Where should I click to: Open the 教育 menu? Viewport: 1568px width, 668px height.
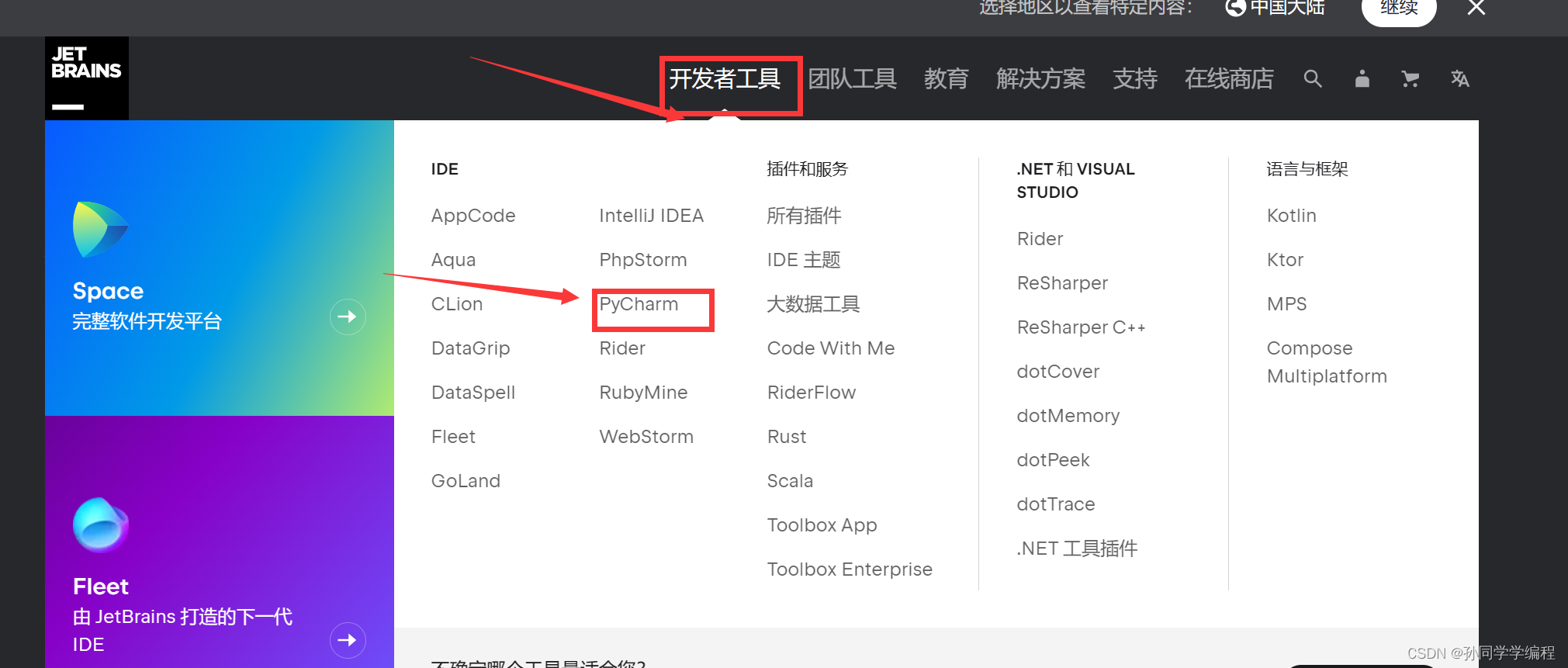[x=946, y=78]
